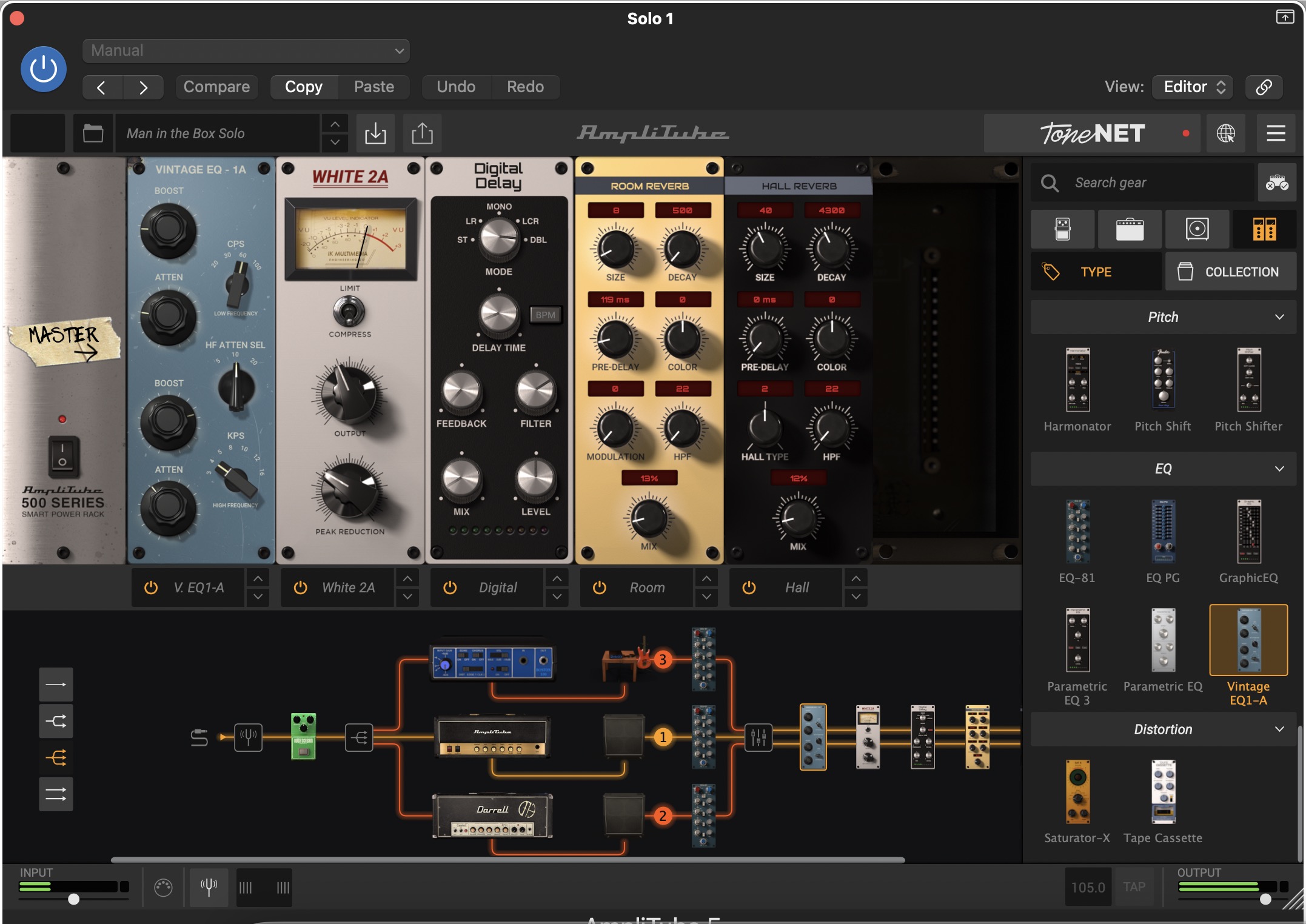This screenshot has height=924, width=1306.
Task: Click the Undo button
Action: click(456, 87)
